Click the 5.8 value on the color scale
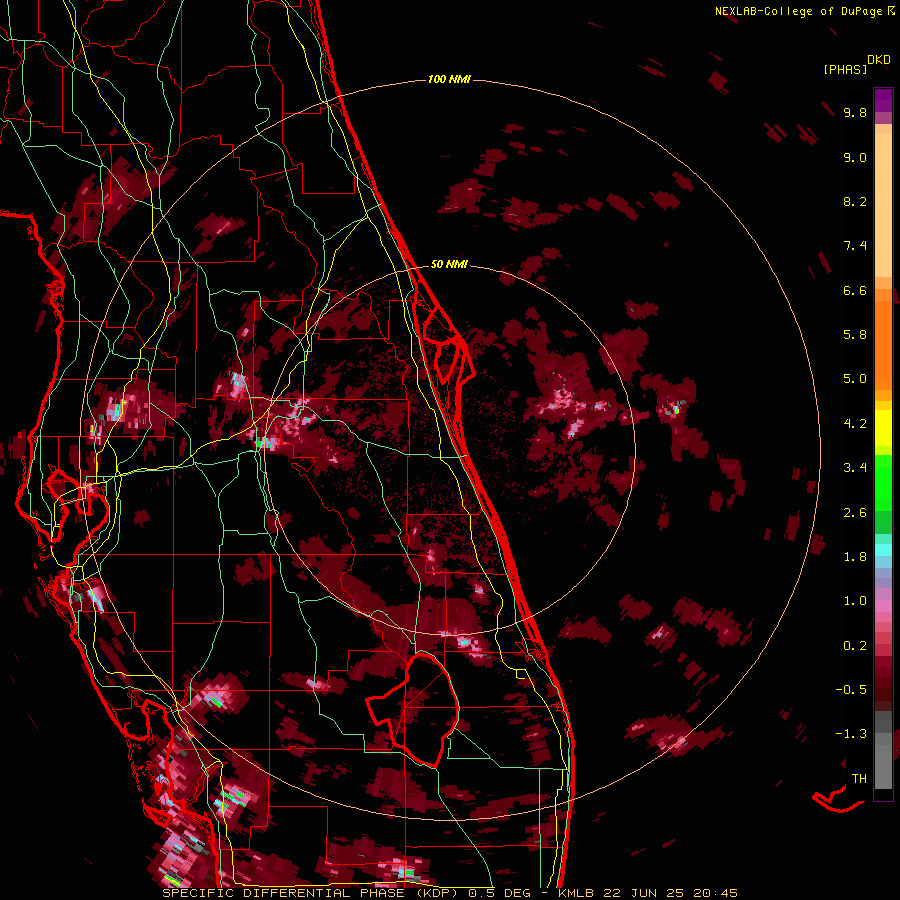The width and height of the screenshot is (900, 900). coord(855,335)
